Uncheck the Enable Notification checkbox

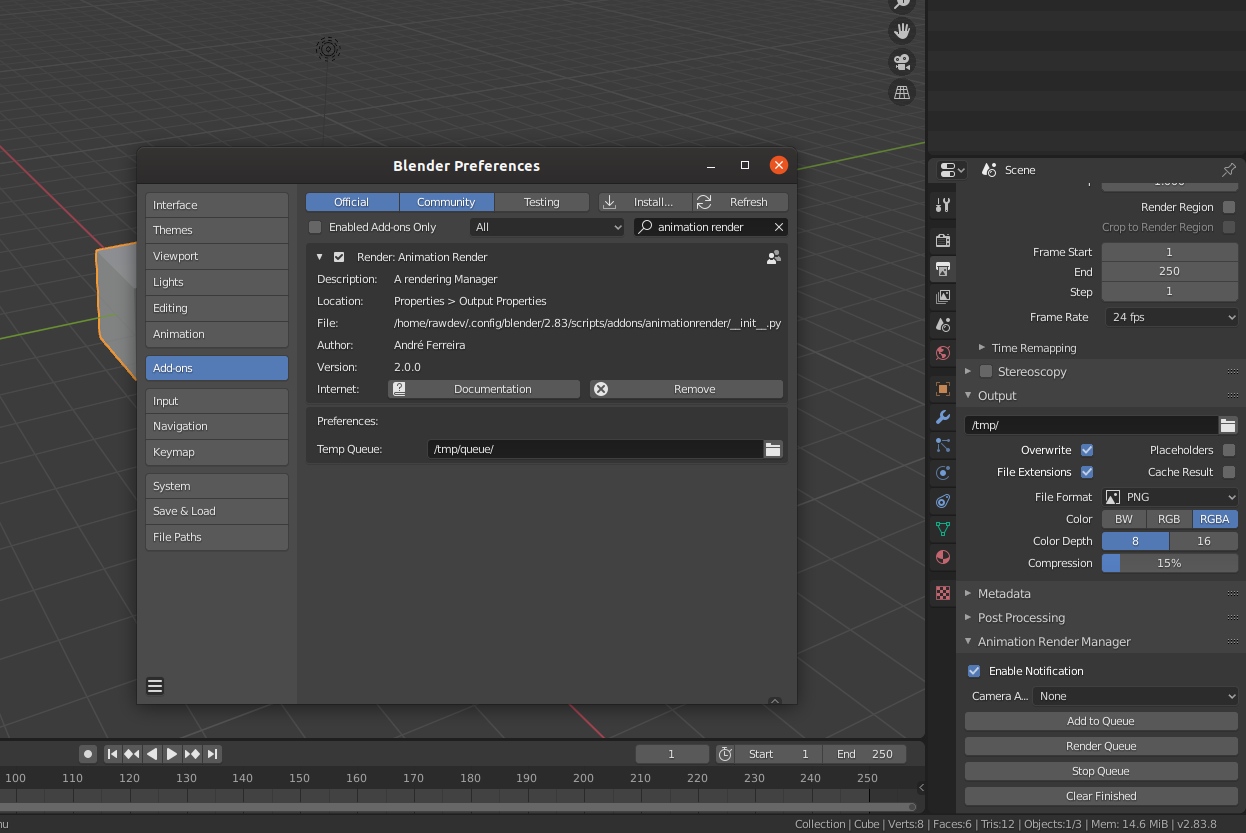point(974,671)
